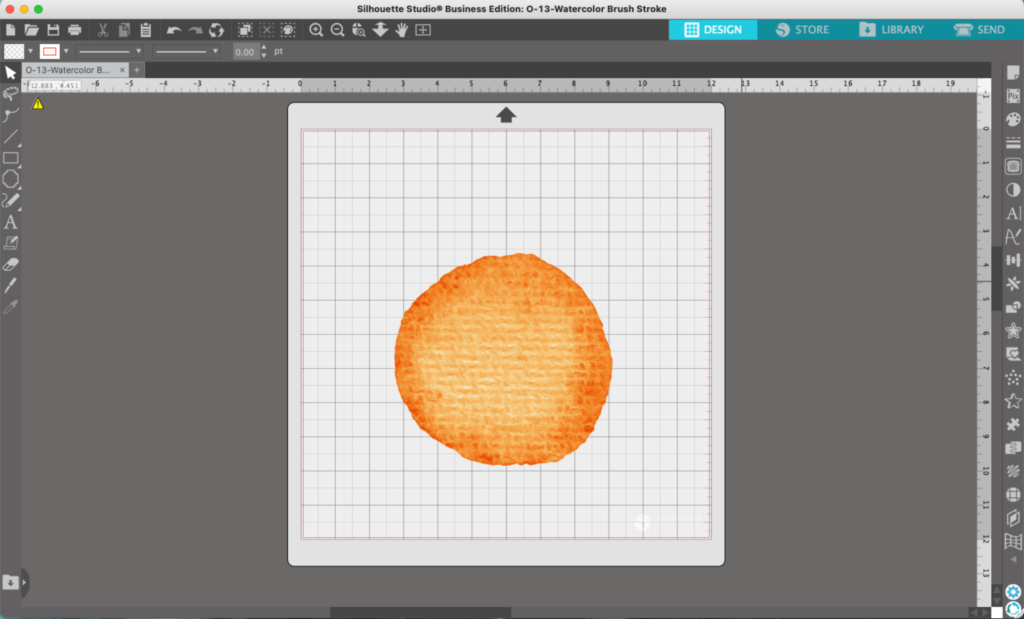The image size is (1024, 619).
Task: Open the line thickness dropdown
Action: point(186,51)
